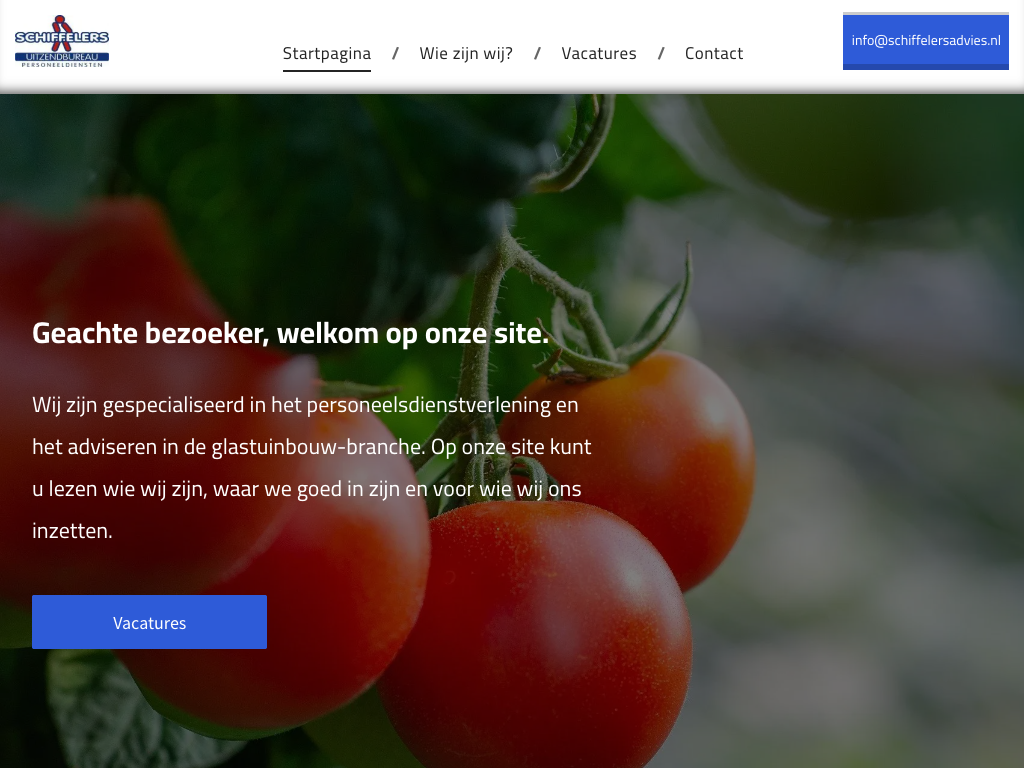Click the red figure in the logo
Screen dimensions: 1024x768
(x=62, y=33)
